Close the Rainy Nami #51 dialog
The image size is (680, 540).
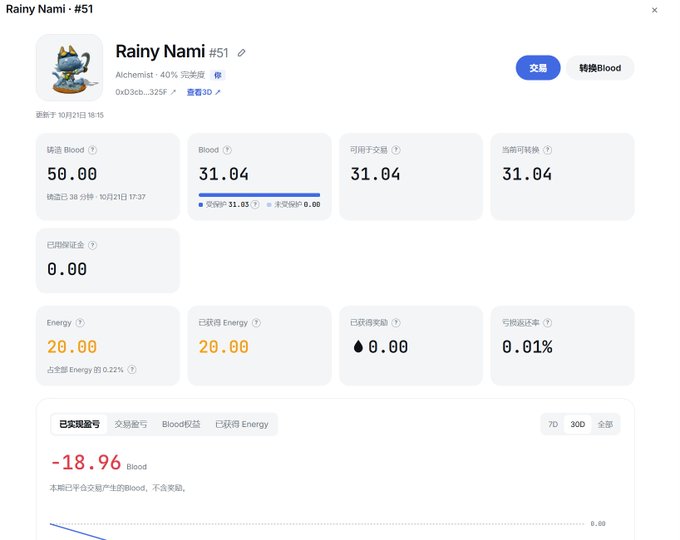click(x=654, y=10)
